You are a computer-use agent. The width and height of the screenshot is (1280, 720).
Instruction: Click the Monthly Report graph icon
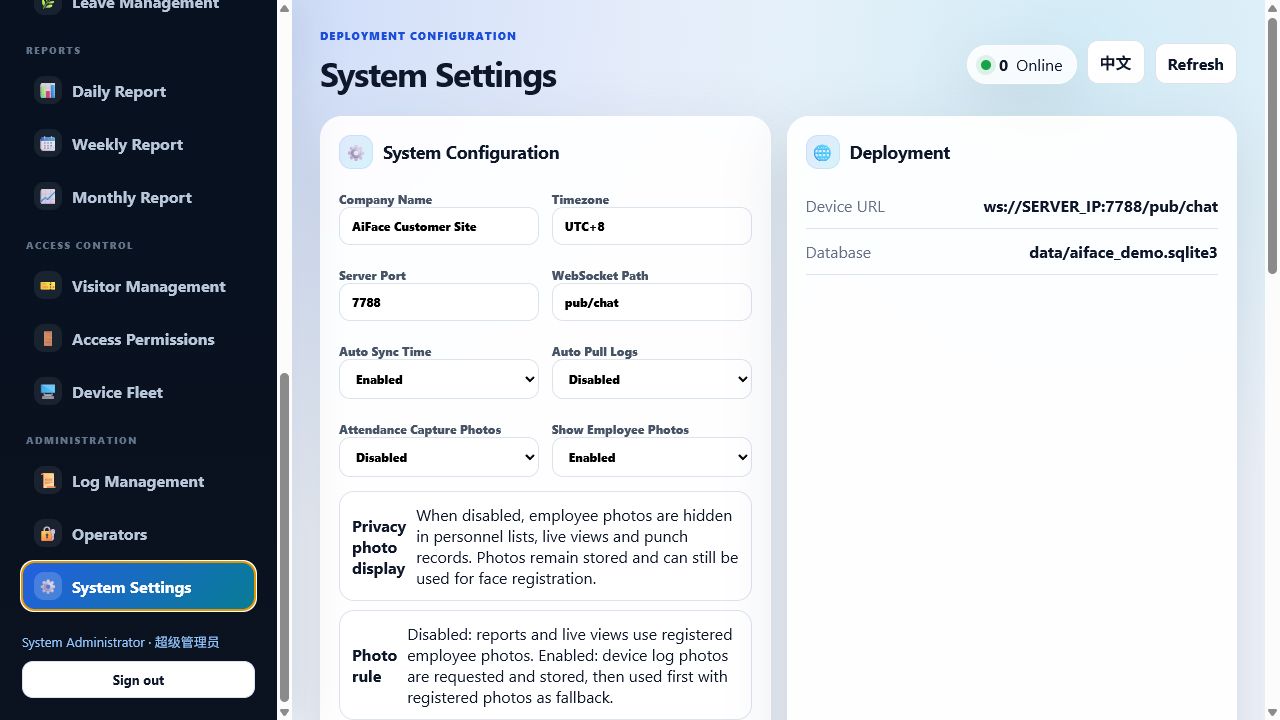pyautogui.click(x=48, y=197)
